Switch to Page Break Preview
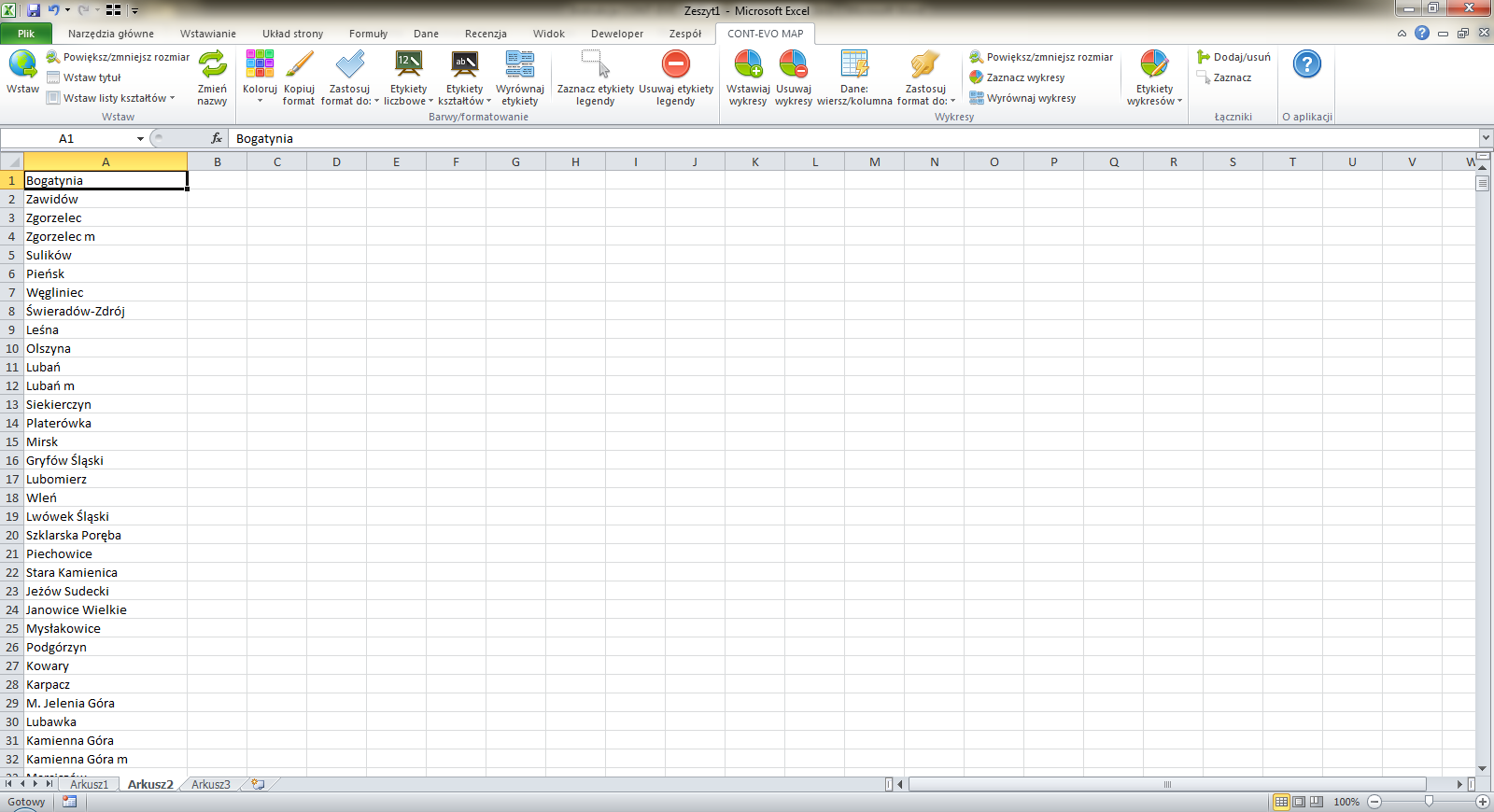This screenshot has width=1494, height=812. [x=1317, y=802]
